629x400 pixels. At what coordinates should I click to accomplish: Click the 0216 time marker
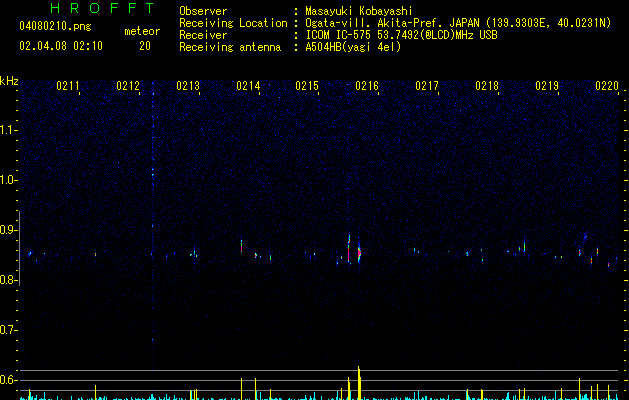[367, 86]
